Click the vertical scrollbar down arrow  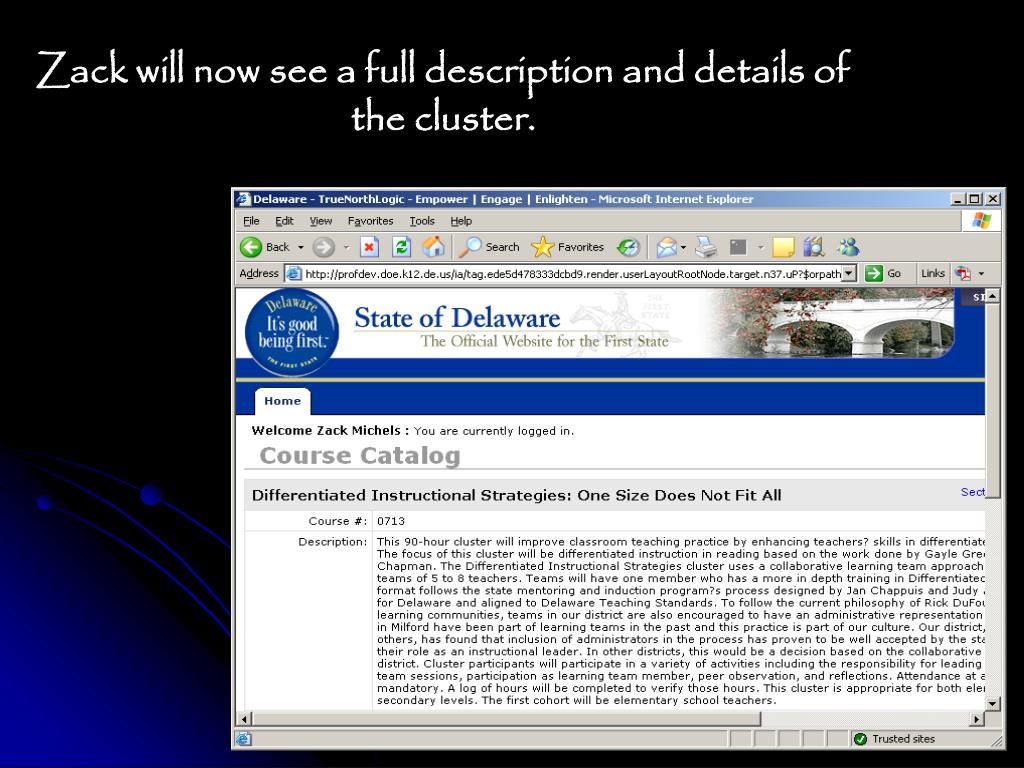coord(993,703)
